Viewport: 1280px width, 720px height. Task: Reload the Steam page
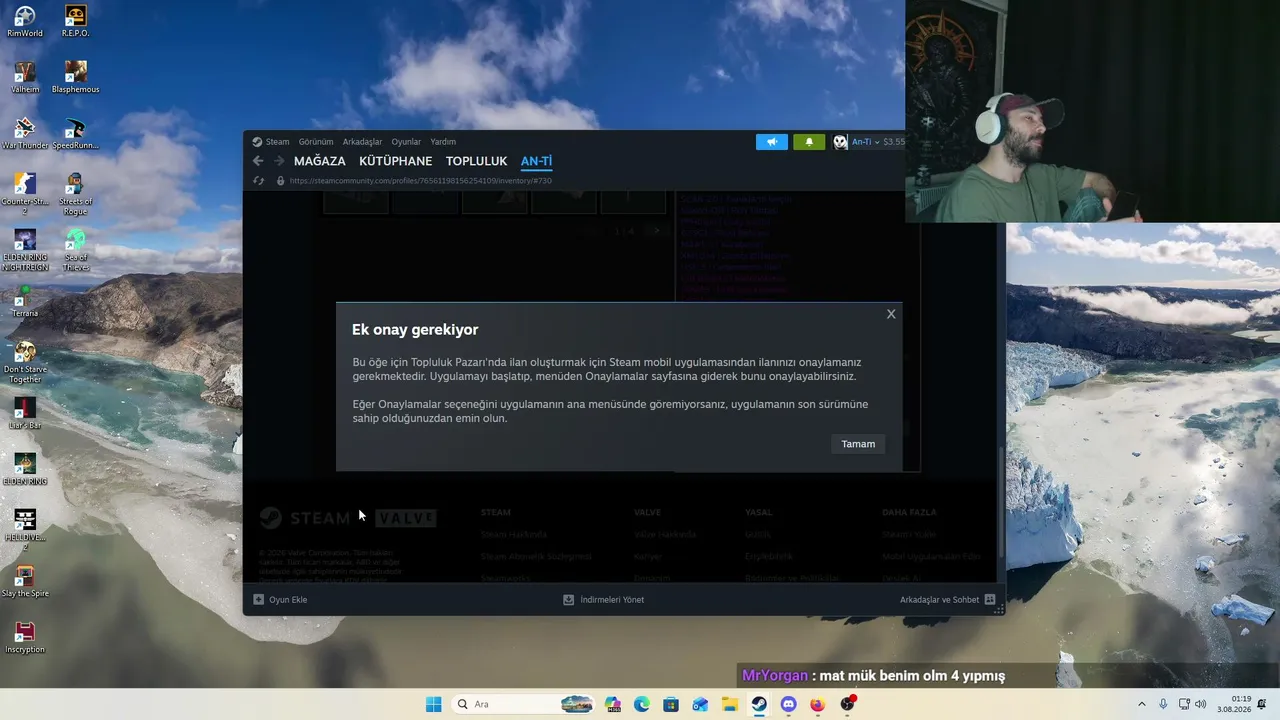(258, 181)
